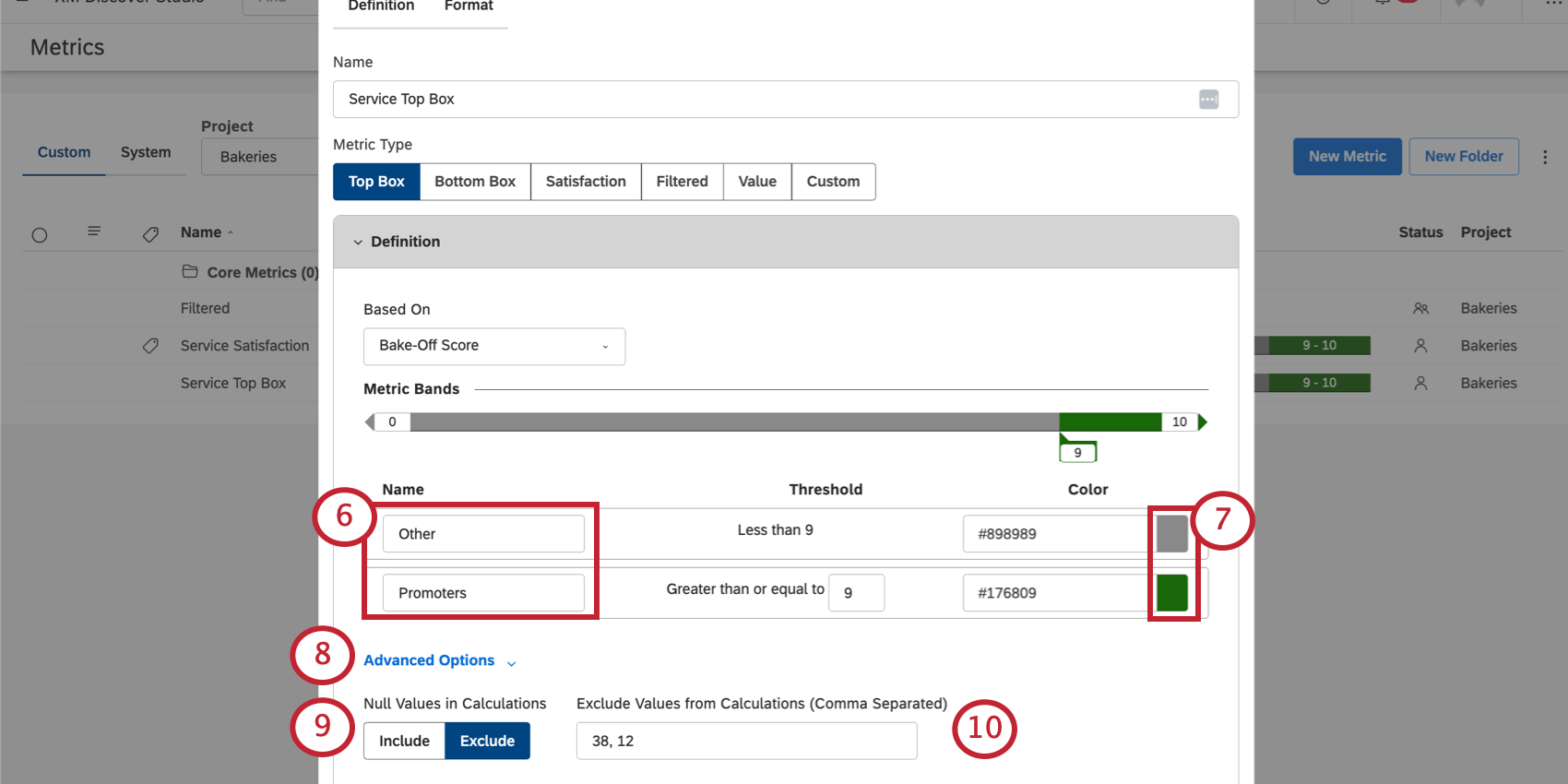The image size is (1568, 784).
Task: Collapse the Definition section
Action: pos(358,242)
